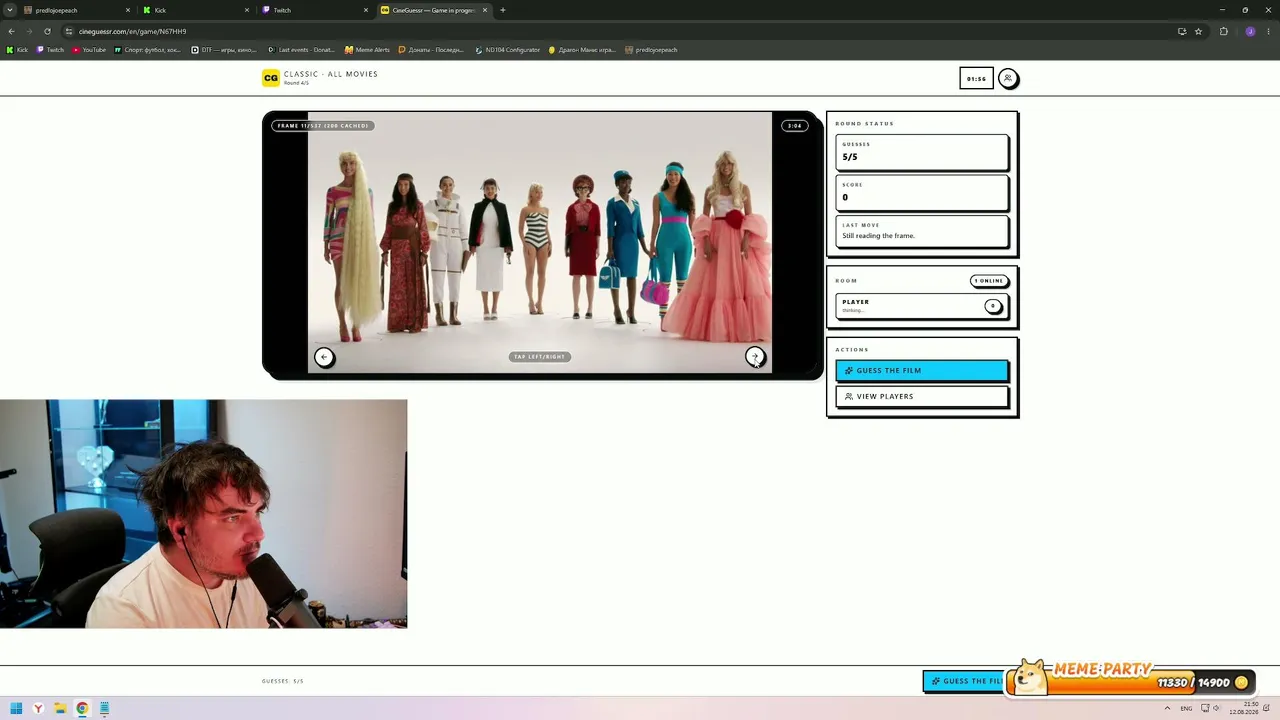Viewport: 1280px width, 720px height.
Task: Click the bottom bar Guess the Film button
Action: click(965, 681)
